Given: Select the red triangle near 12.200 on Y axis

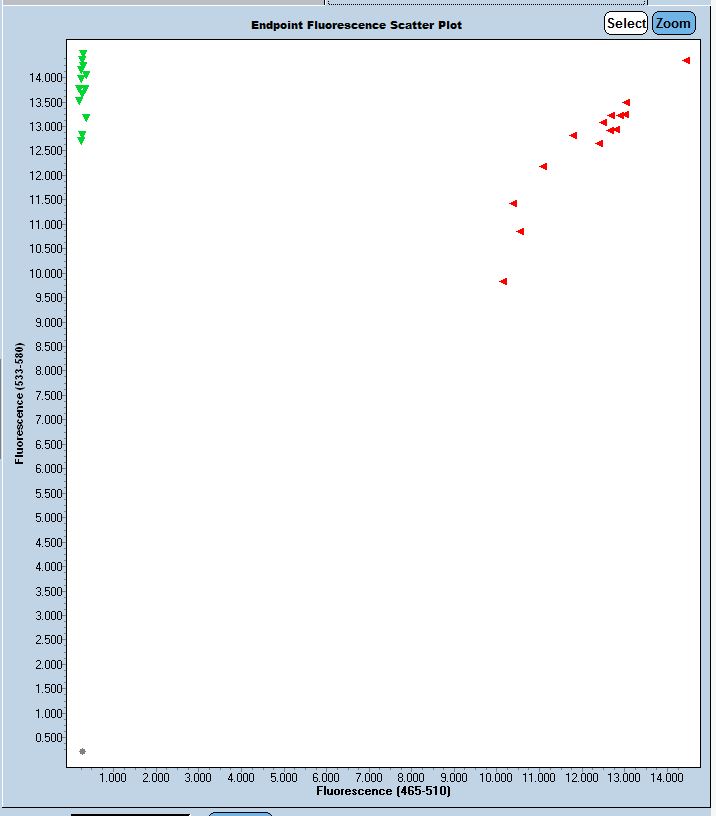Looking at the screenshot, I should click(x=543, y=167).
